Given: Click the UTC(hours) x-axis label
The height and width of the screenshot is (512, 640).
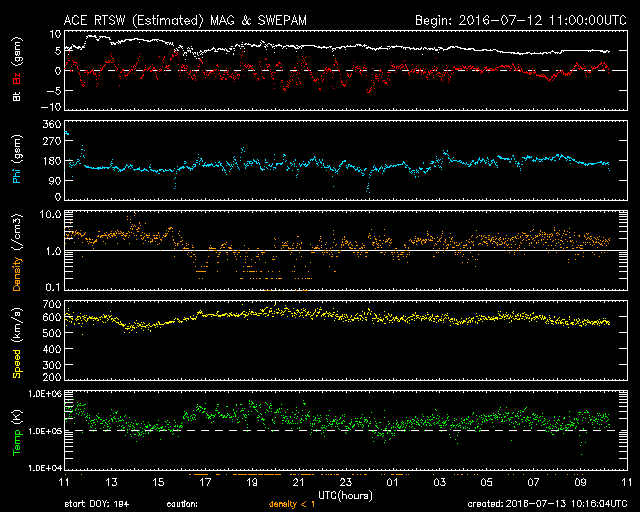Looking at the screenshot, I should pos(345,493).
